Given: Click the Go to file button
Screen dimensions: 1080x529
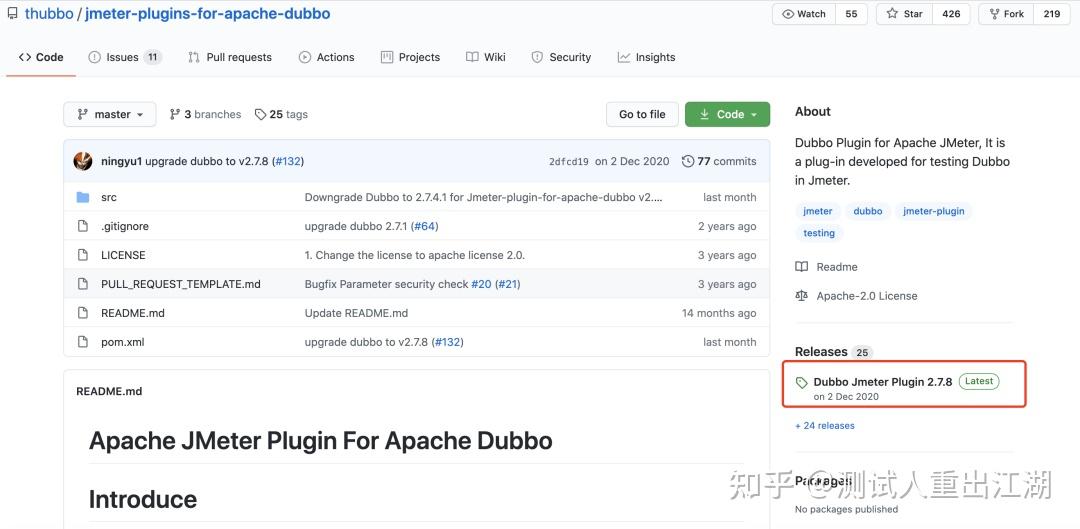Looking at the screenshot, I should pos(642,114).
